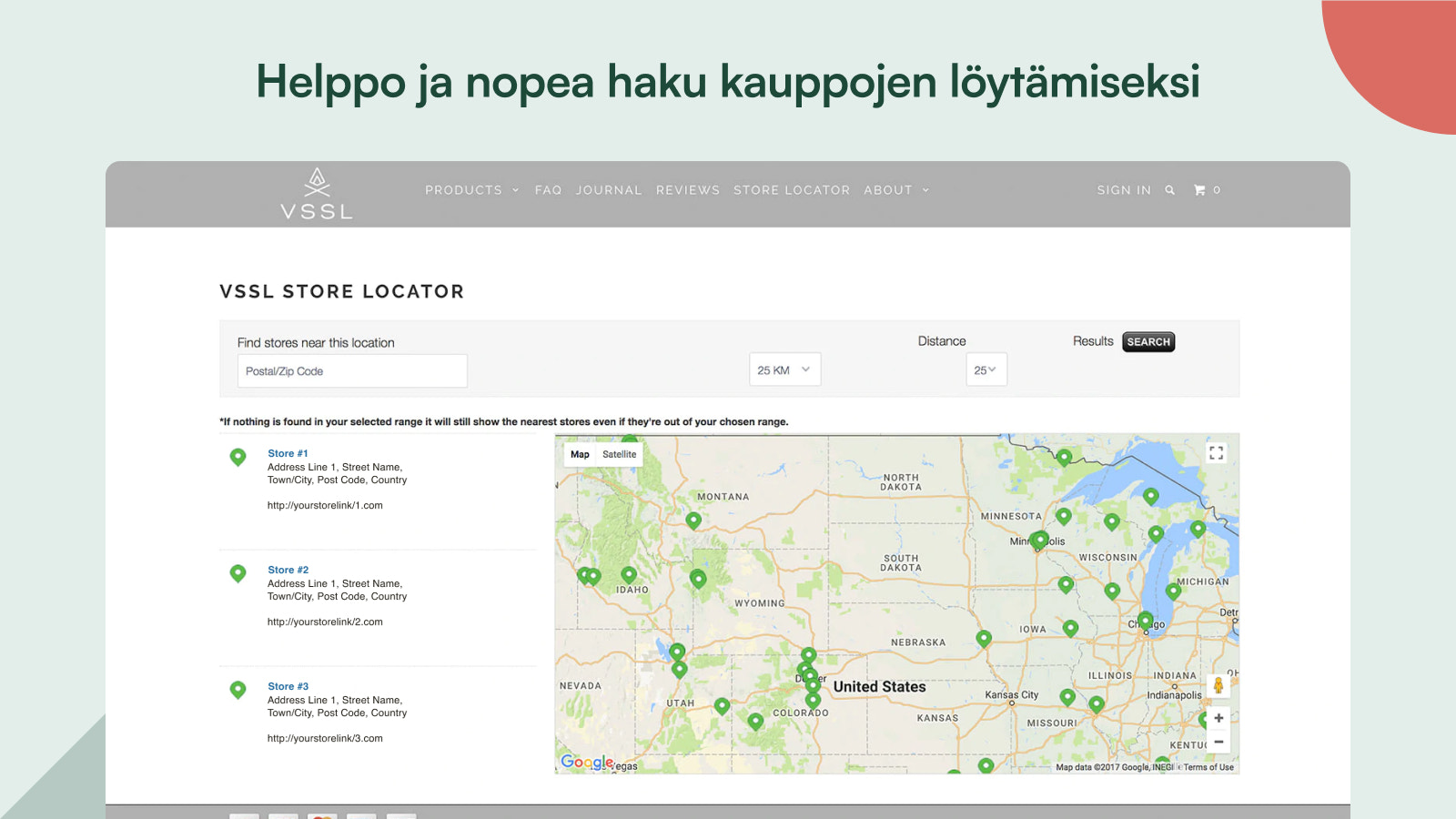Select the map pin near Minneapolis
The height and width of the screenshot is (819, 1456).
pos(1040,541)
